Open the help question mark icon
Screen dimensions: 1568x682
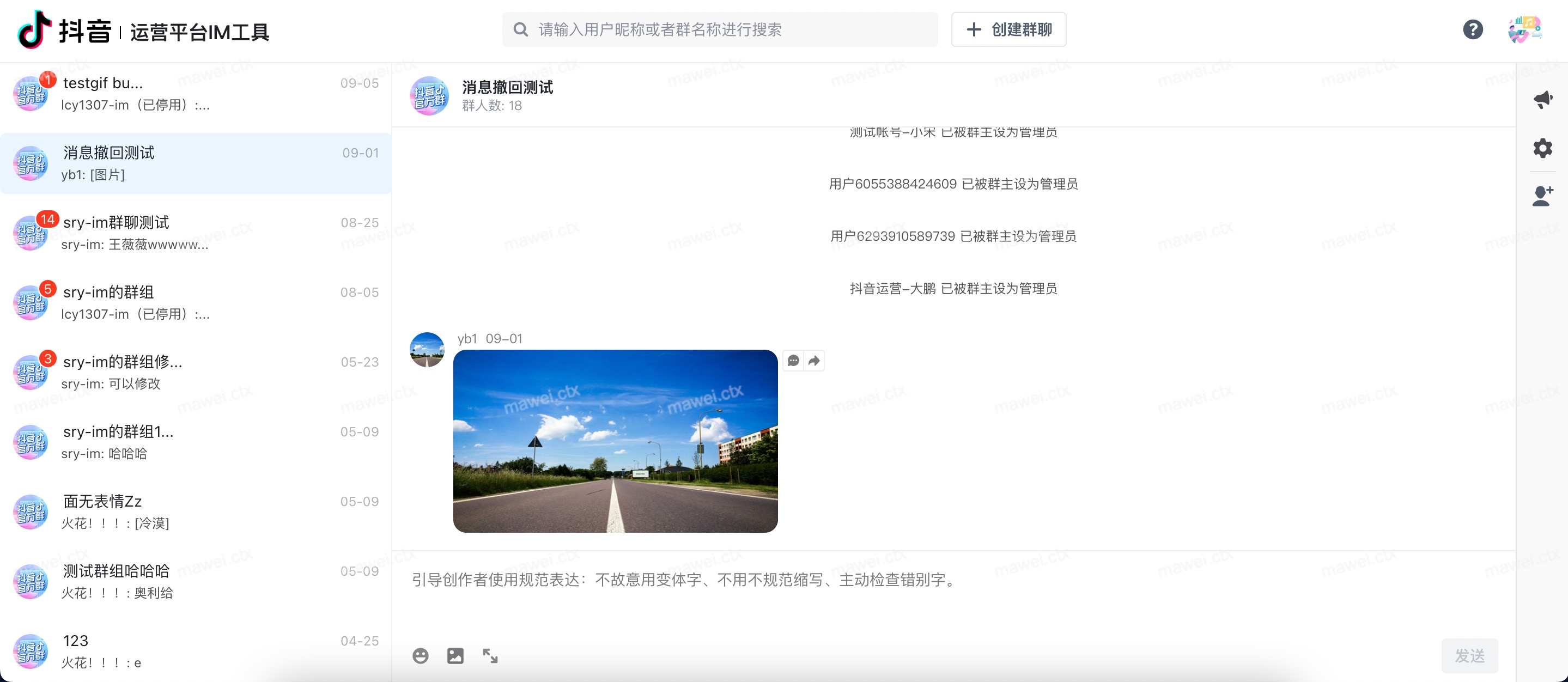coord(1473,29)
